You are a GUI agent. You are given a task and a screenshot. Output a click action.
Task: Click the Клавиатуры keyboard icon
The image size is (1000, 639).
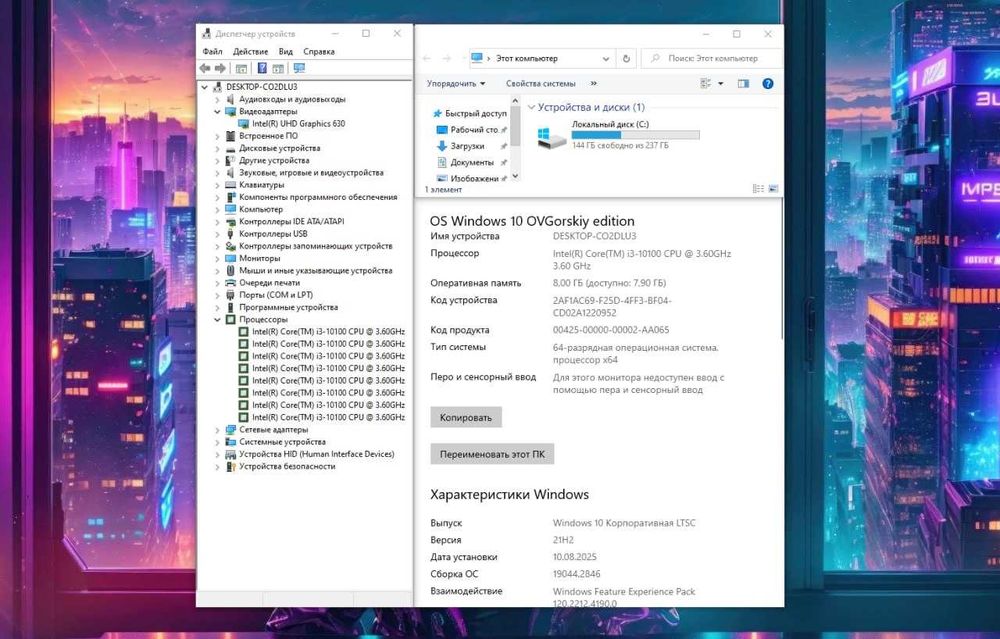(231, 185)
